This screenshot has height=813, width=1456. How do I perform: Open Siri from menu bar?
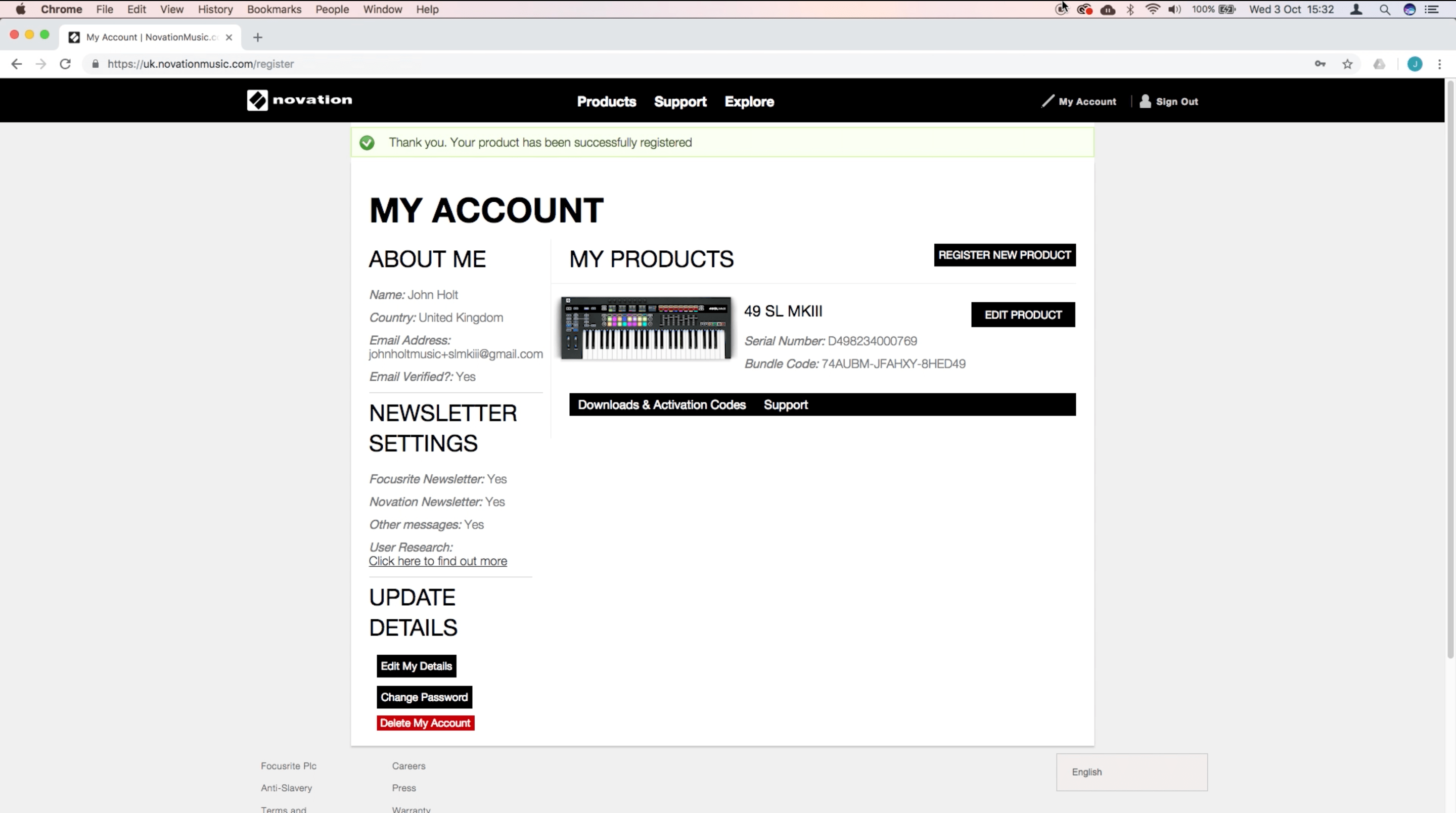pyautogui.click(x=1409, y=9)
